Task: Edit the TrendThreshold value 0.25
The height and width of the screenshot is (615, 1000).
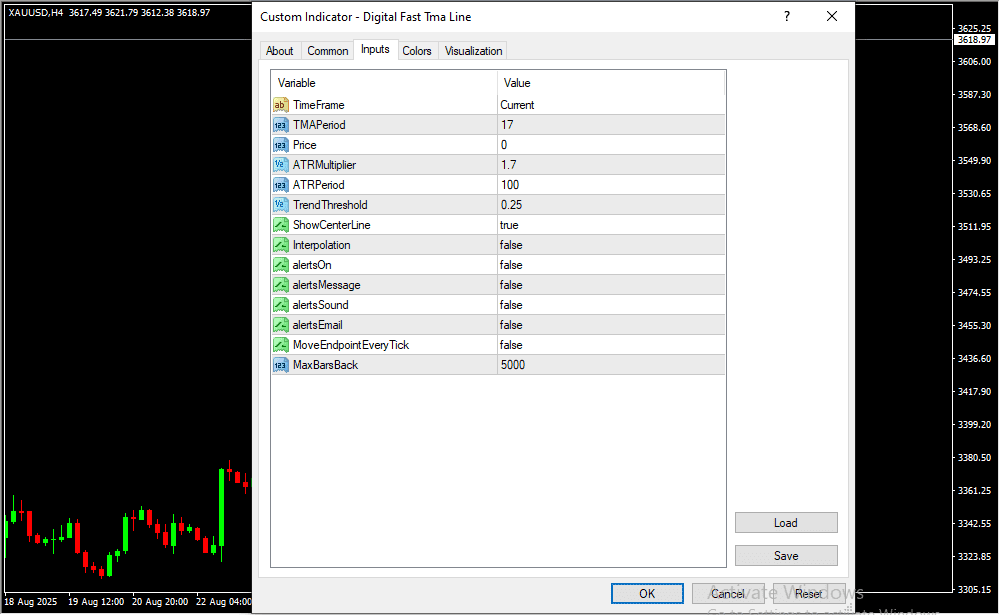Action: (611, 205)
